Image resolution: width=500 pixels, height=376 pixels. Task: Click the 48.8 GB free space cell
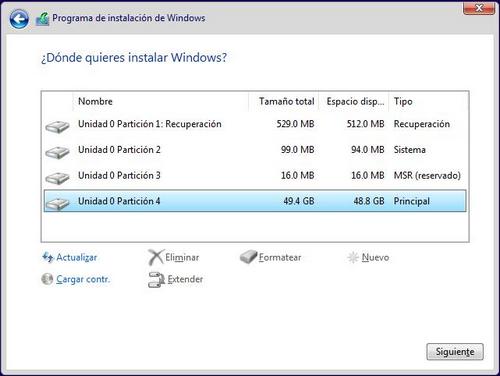[x=369, y=201]
